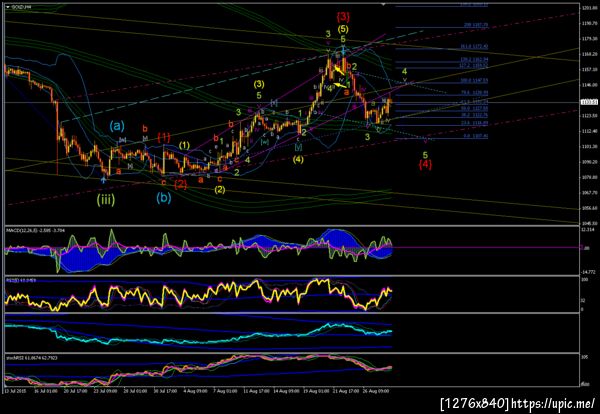Select the red {1} wave label
The image size is (600, 414).
tap(164, 137)
